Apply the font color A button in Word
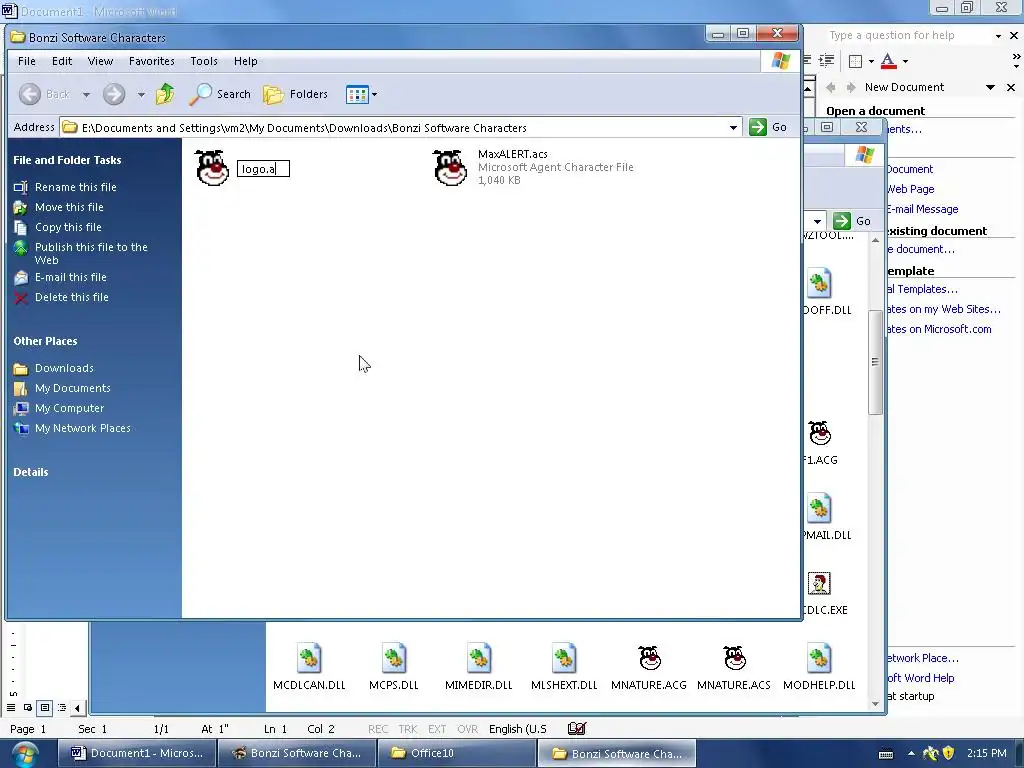Screen dimensions: 1024x768 coord(888,61)
